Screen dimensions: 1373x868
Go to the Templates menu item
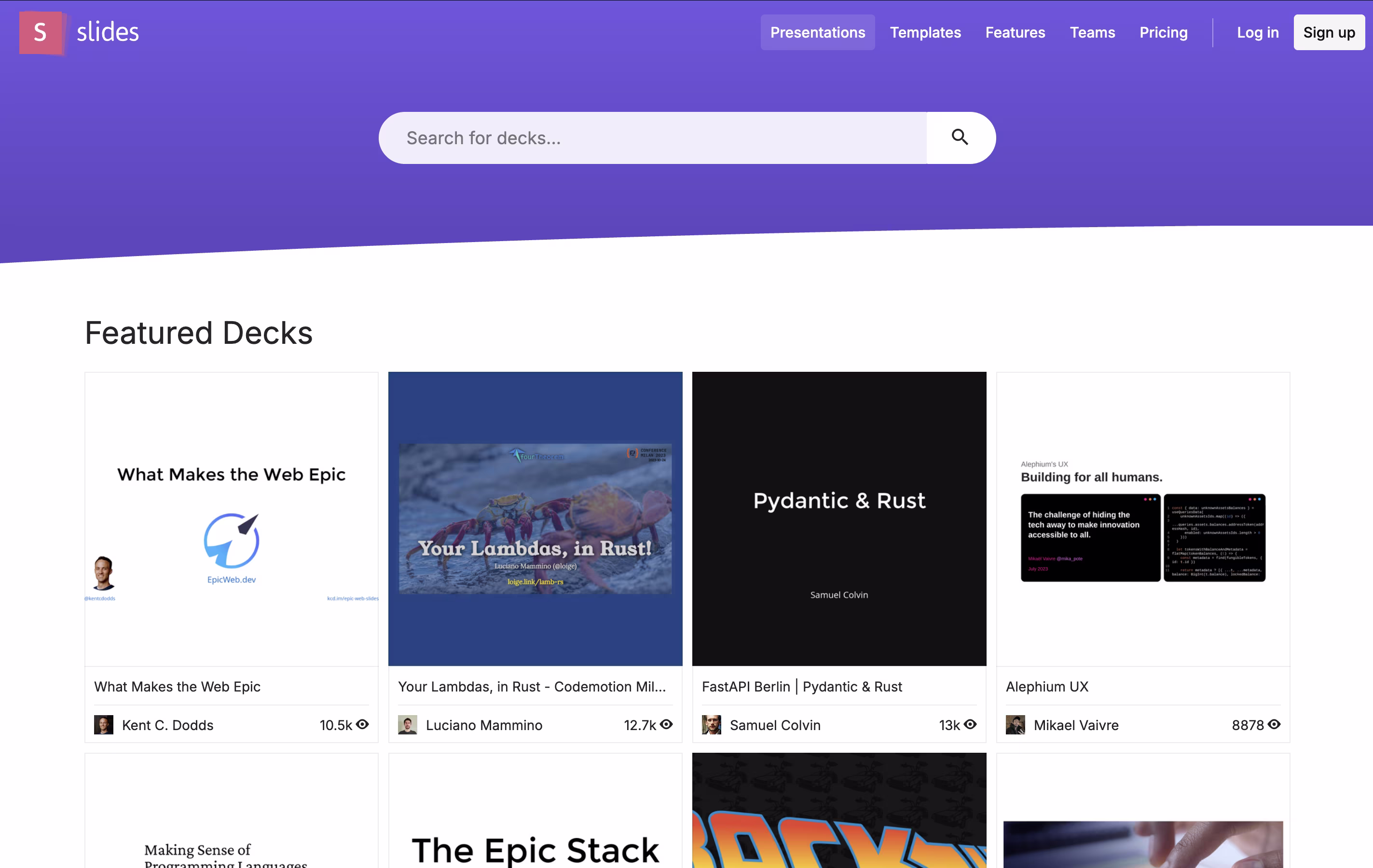point(925,32)
